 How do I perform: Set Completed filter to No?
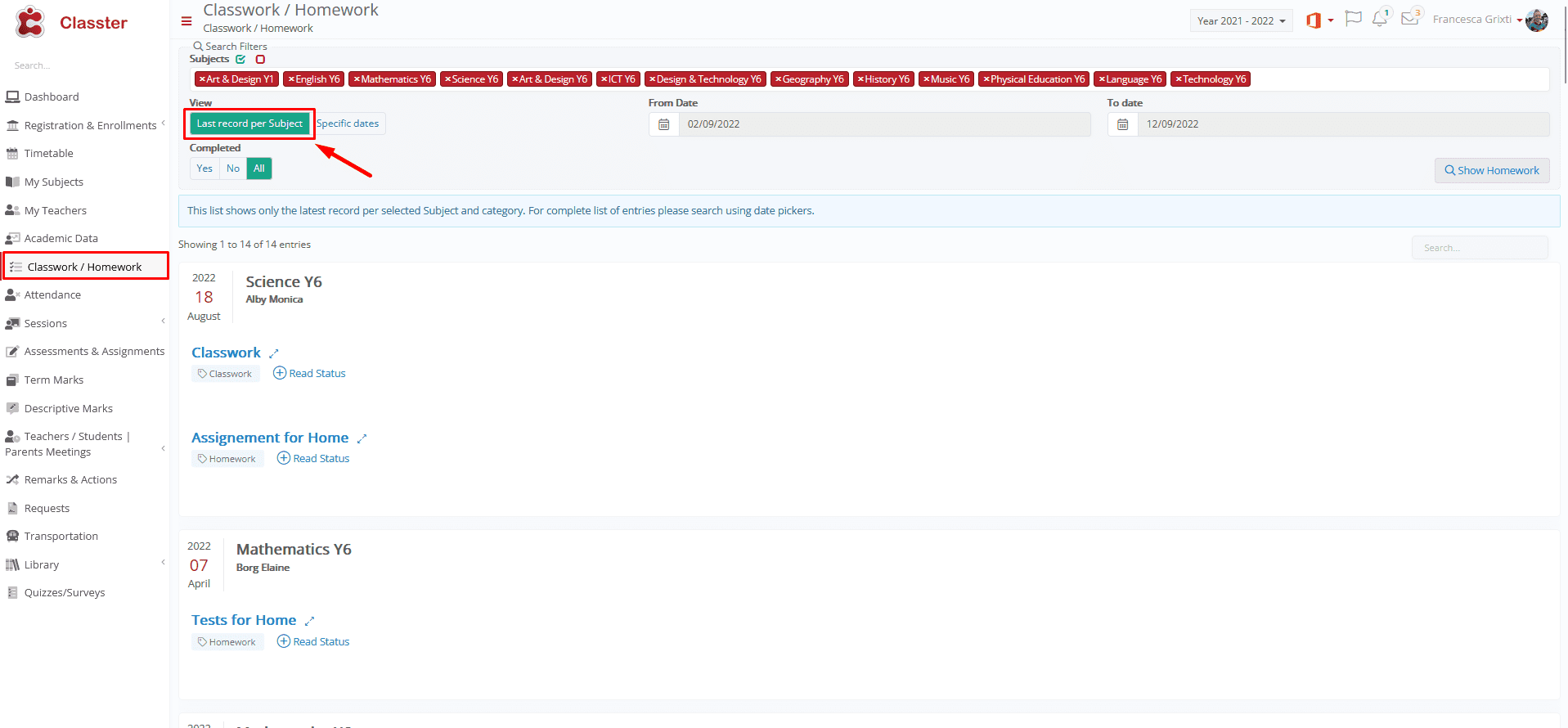coord(233,169)
